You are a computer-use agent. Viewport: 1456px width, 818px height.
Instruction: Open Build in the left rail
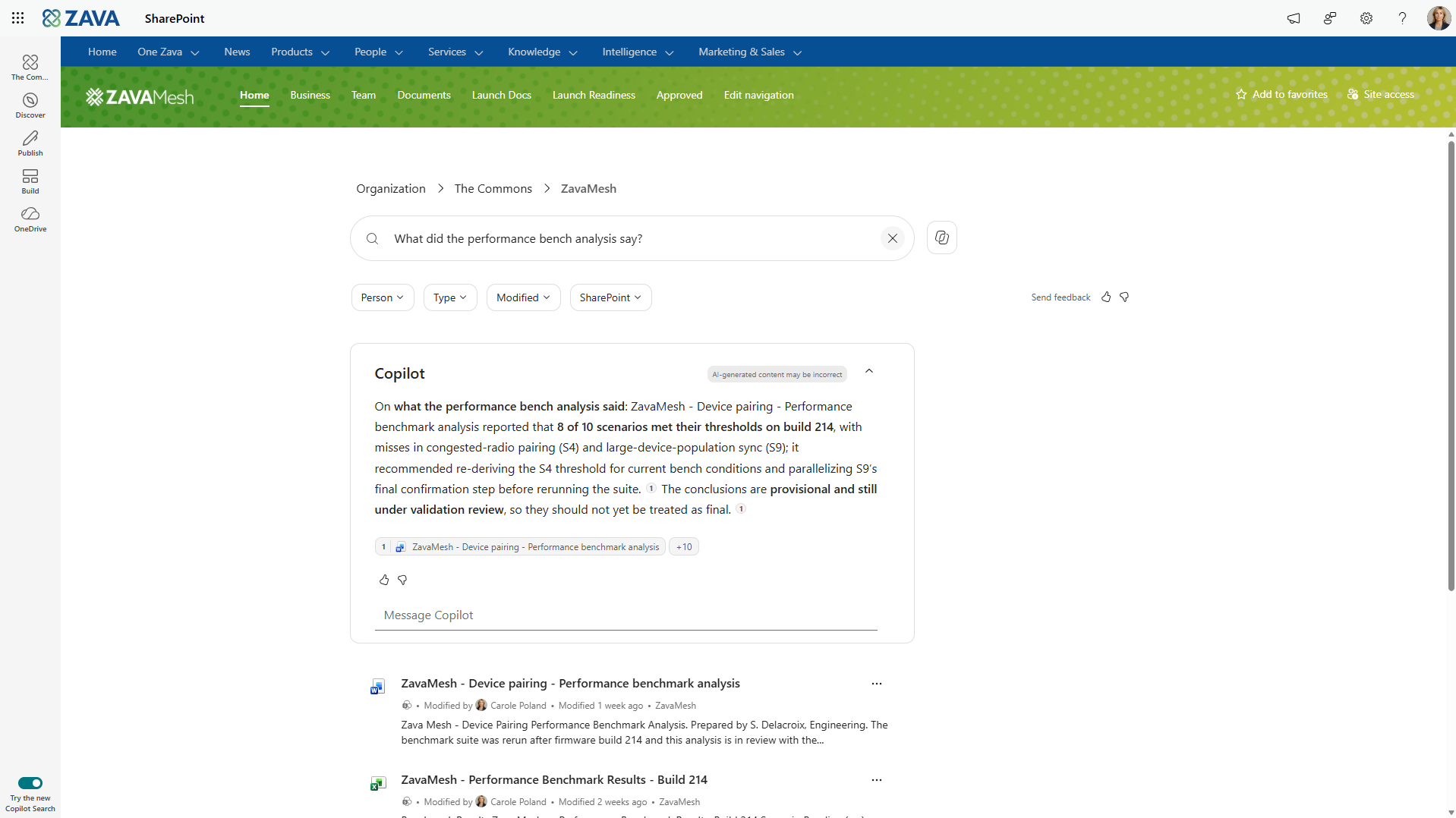click(x=30, y=181)
